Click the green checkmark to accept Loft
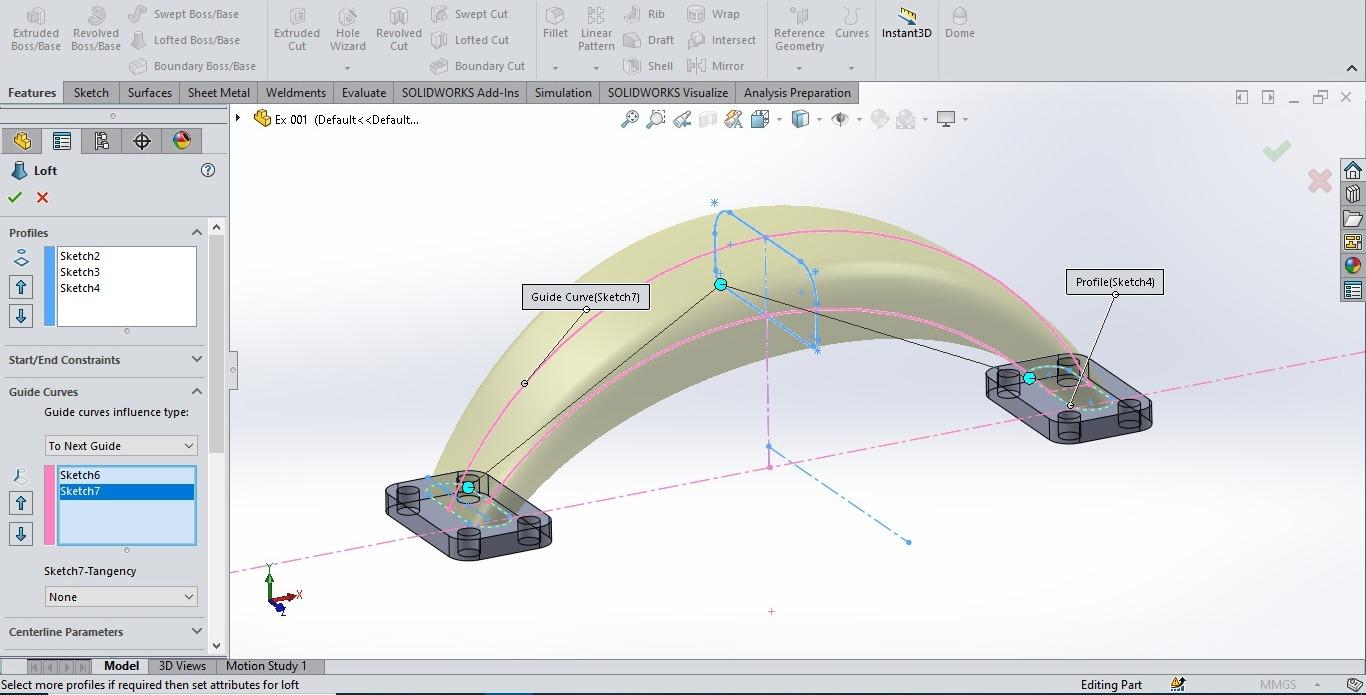 (x=15, y=198)
